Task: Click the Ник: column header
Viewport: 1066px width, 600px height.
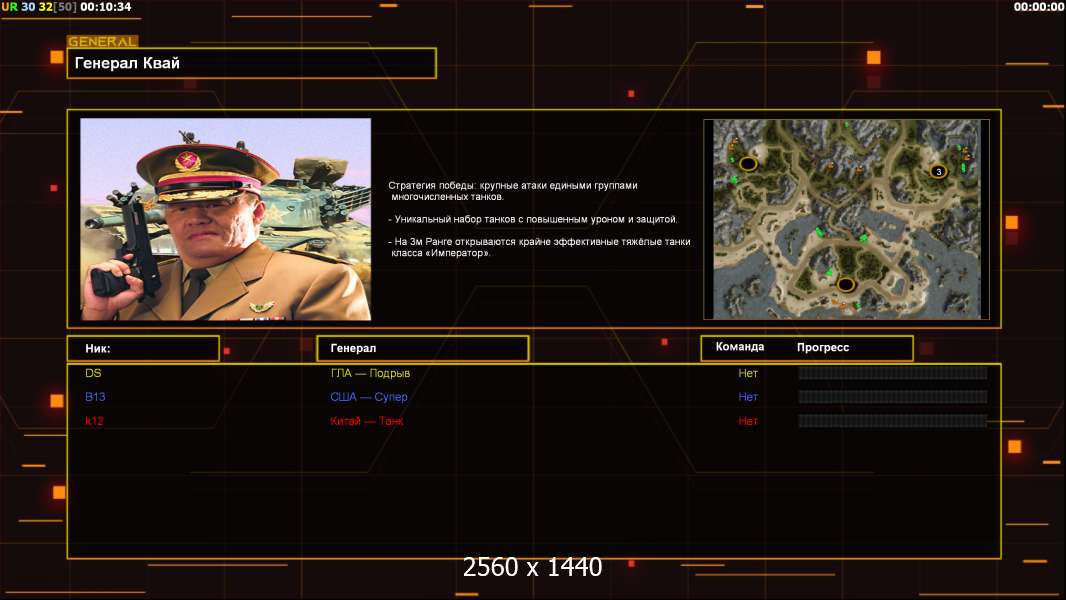Action: (x=143, y=348)
